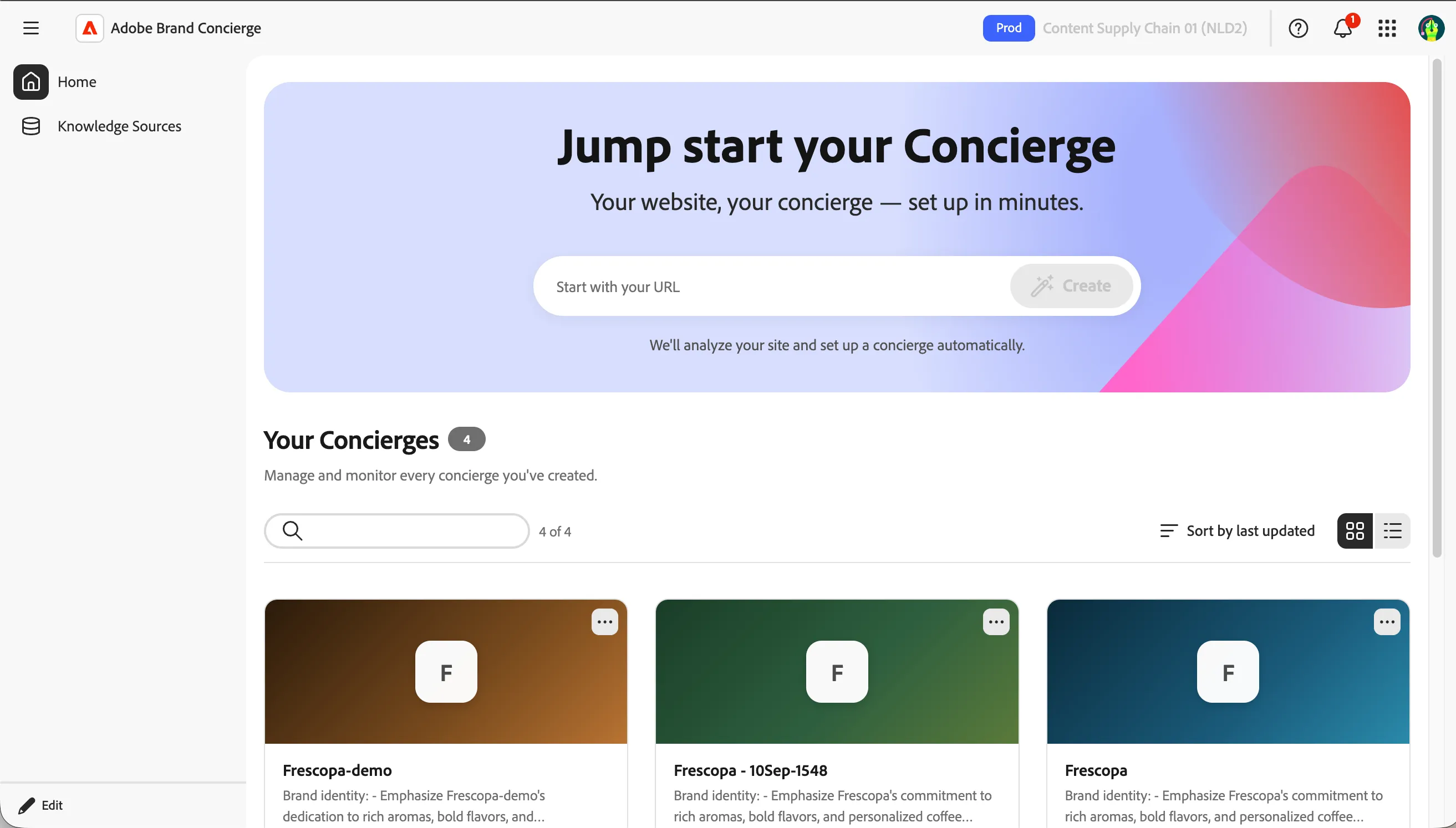This screenshot has height=828, width=1456.
Task: Click the Adobe logo icon
Action: (x=90, y=28)
